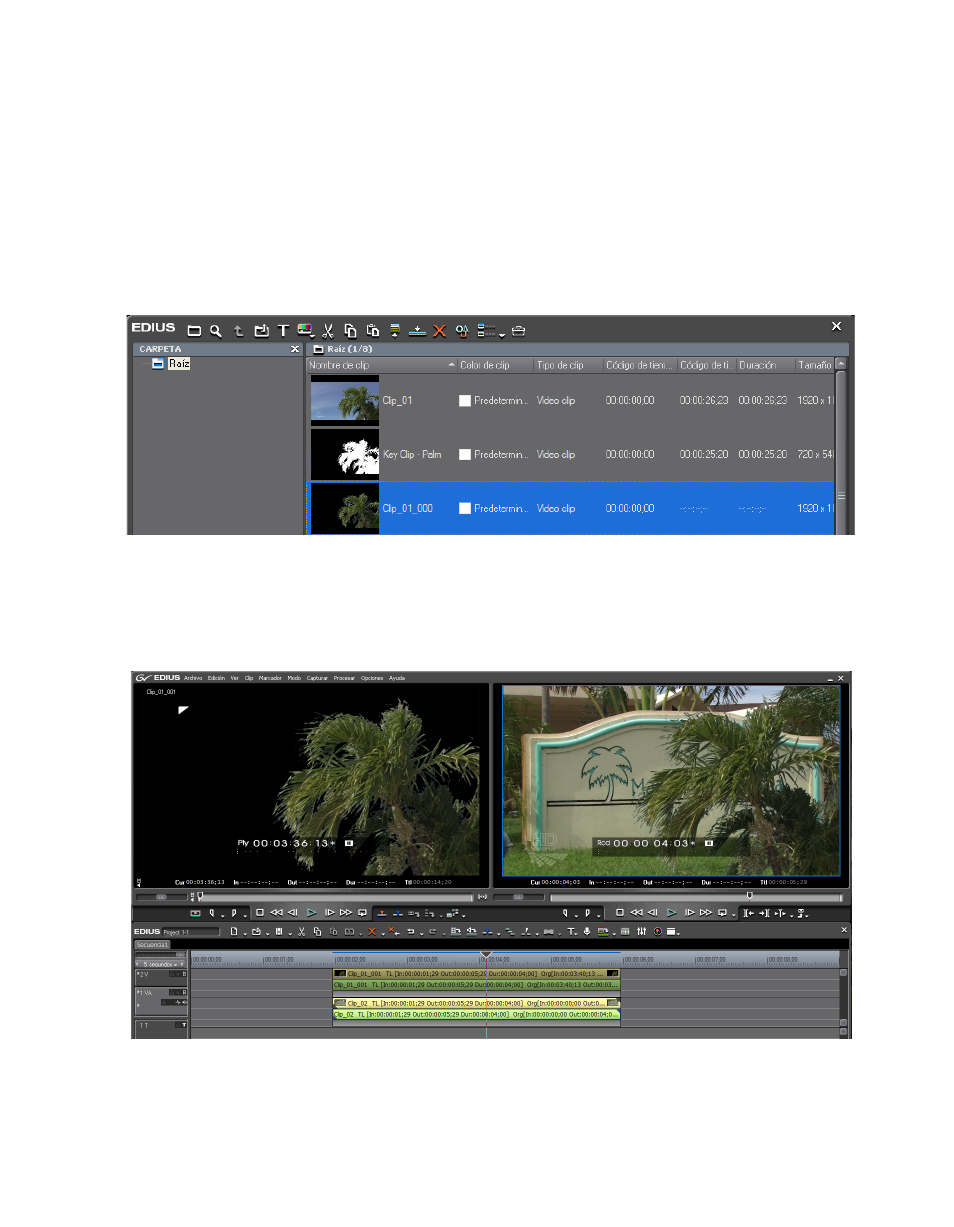Image resolution: width=954 pixels, height=1227 pixels.
Task: Sort by Tipo de clip column
Action: (x=570, y=366)
